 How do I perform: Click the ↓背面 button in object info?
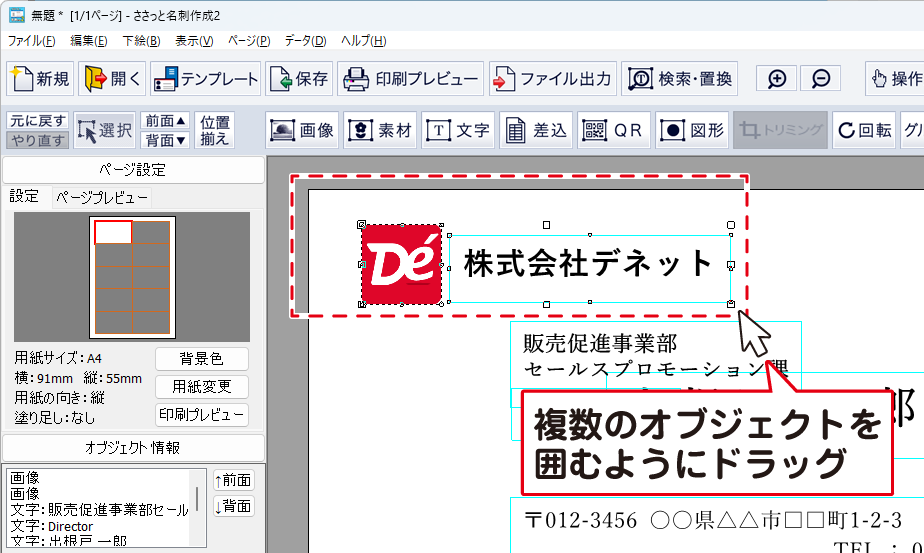tap(233, 506)
